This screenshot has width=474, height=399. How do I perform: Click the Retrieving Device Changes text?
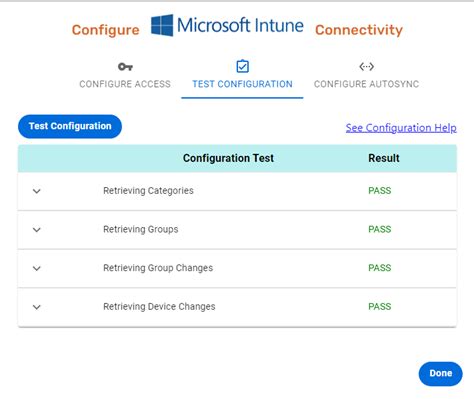tap(159, 307)
